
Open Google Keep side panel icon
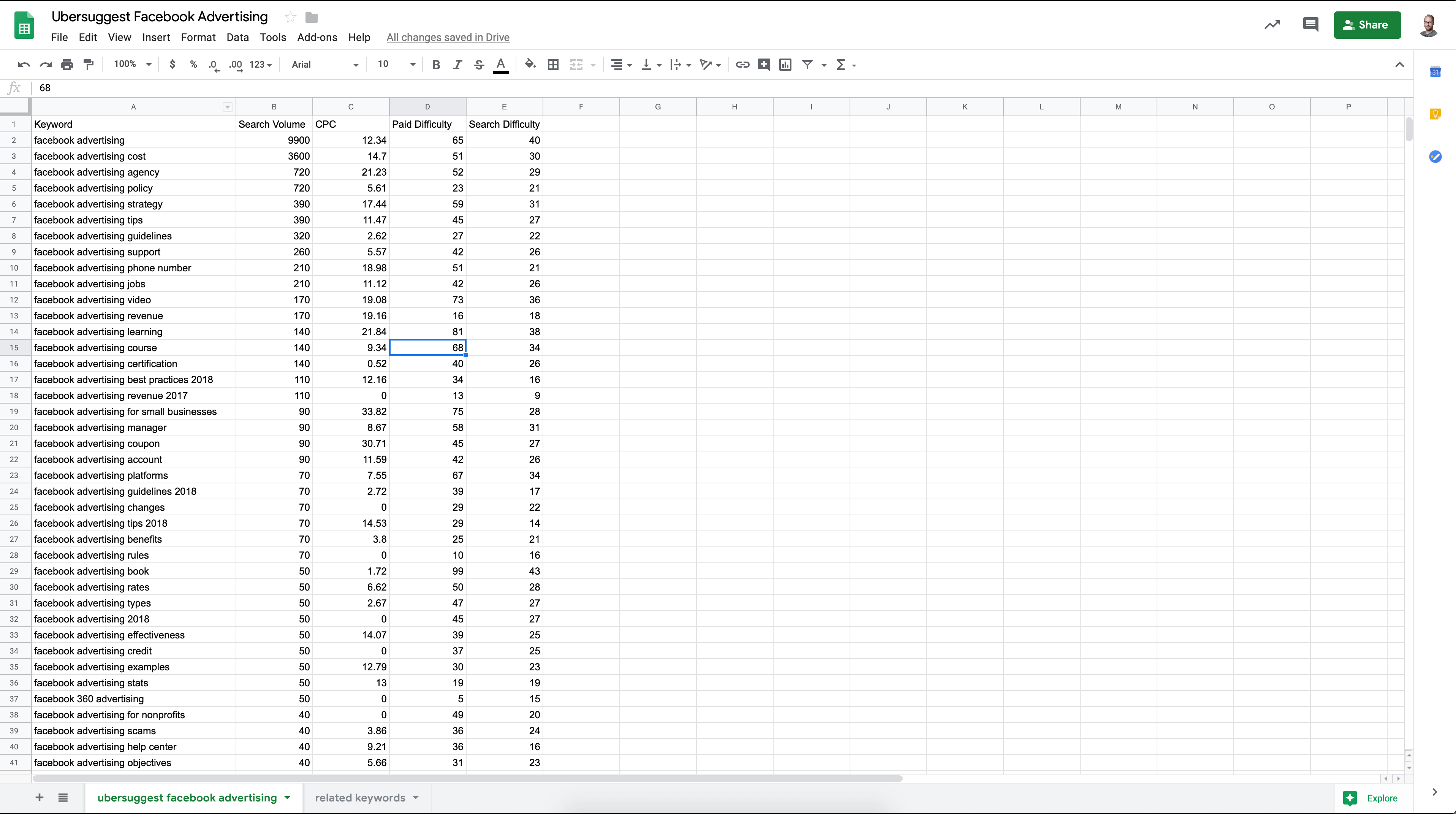point(1435,114)
